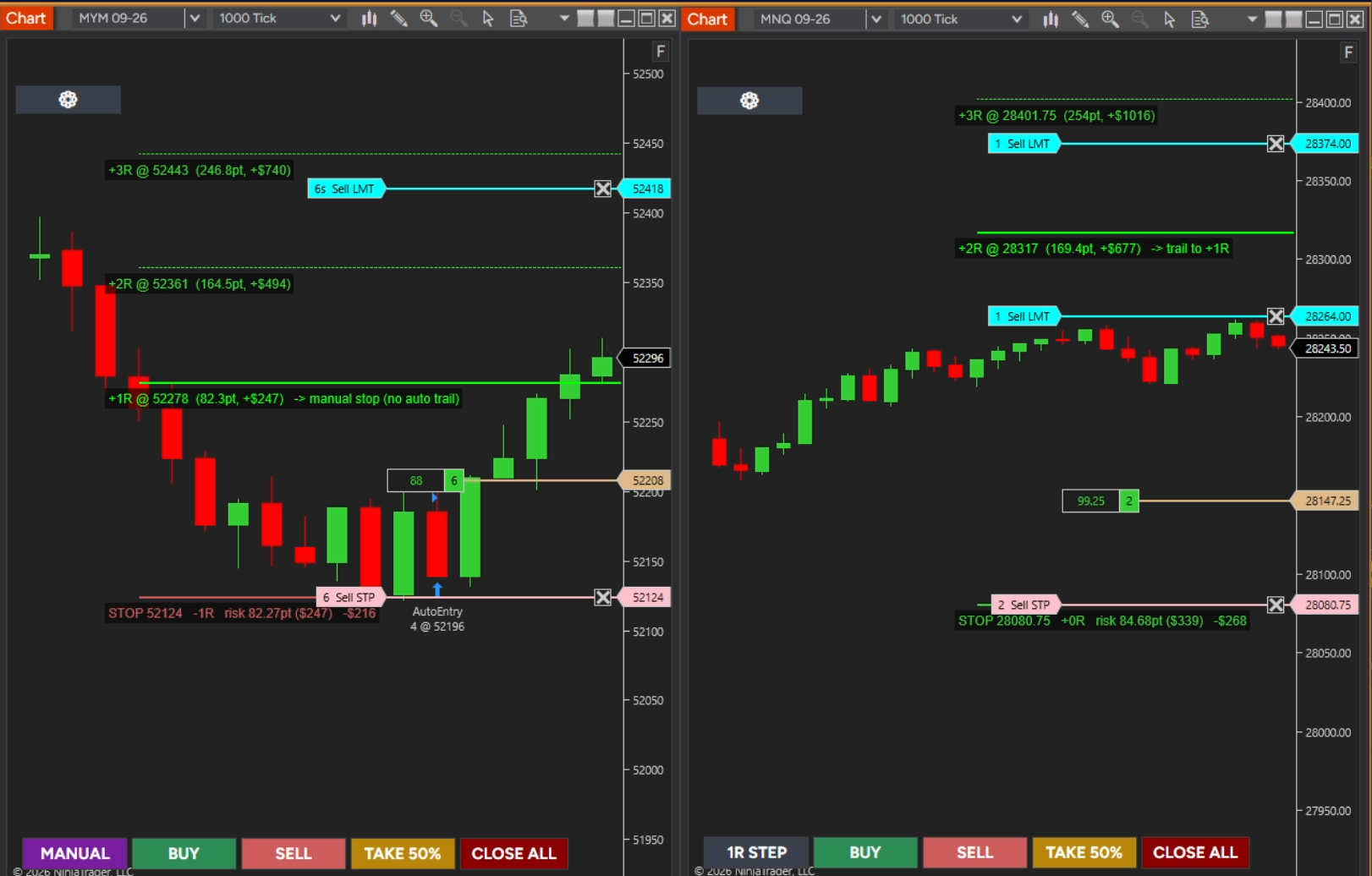
Task: Click the +2R @ 28317 trail label
Action: 1094,249
